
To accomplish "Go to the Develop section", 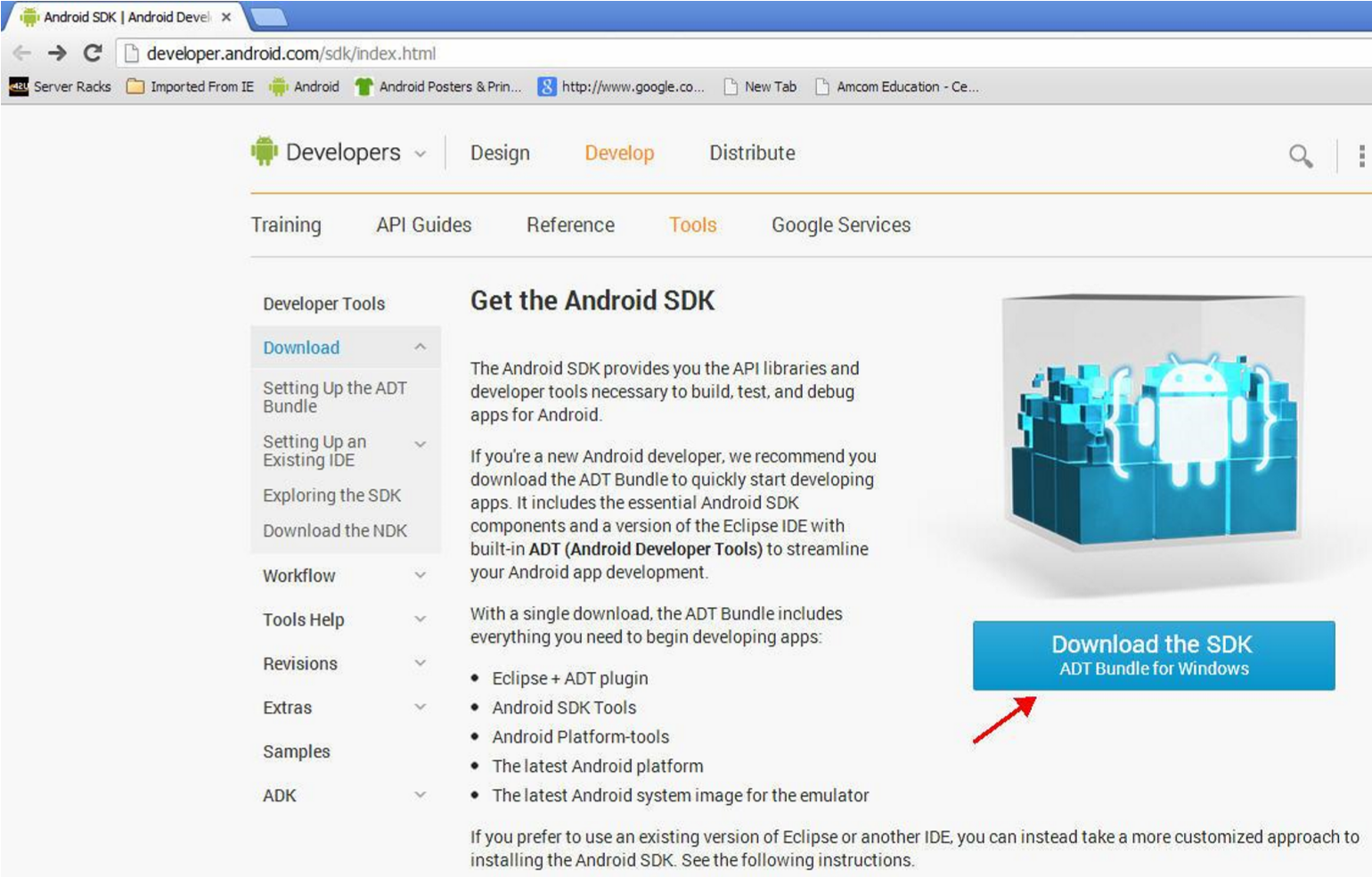I will click(x=619, y=153).
